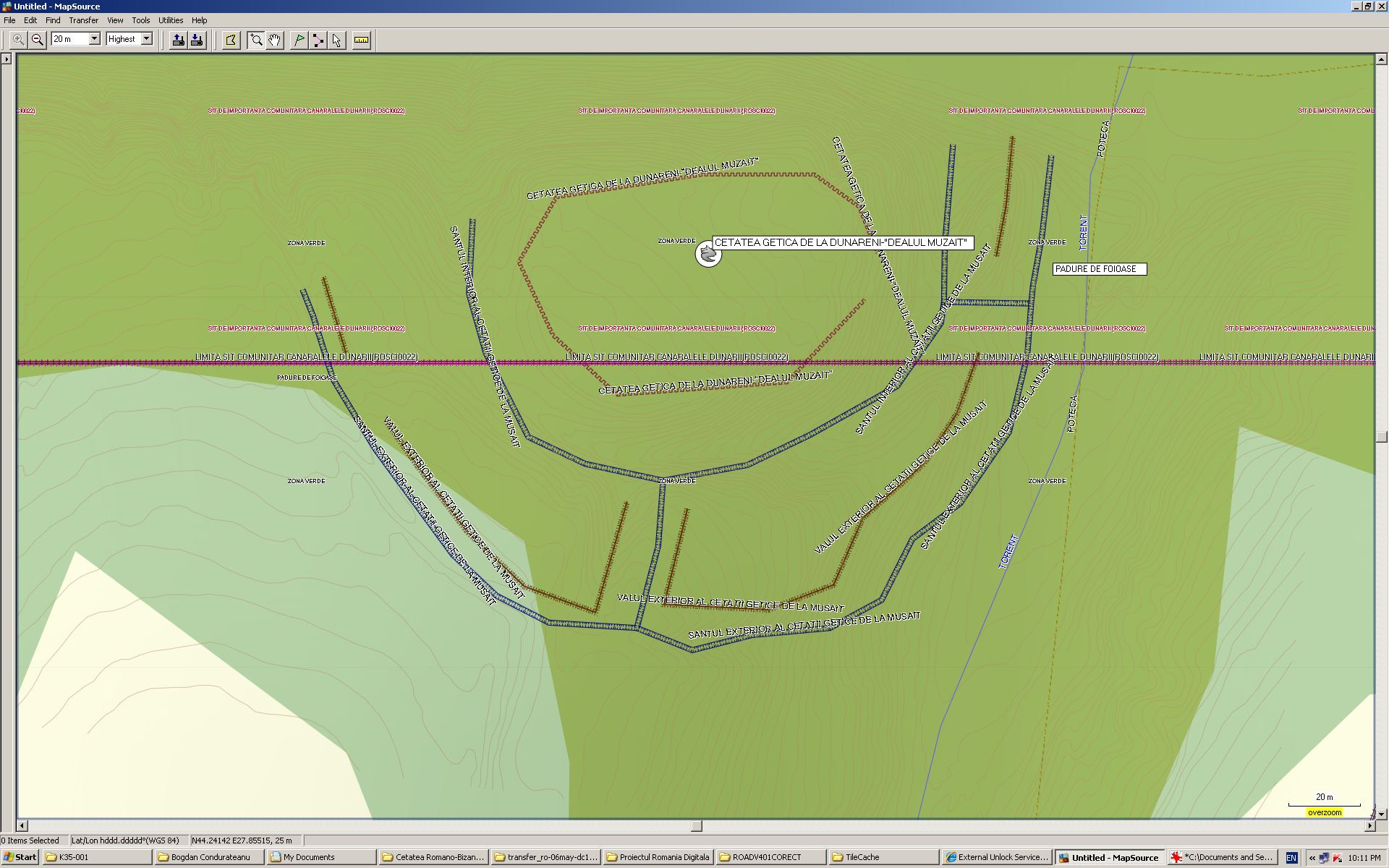
Task: Click the 0 Items Selected status text
Action: (30, 841)
